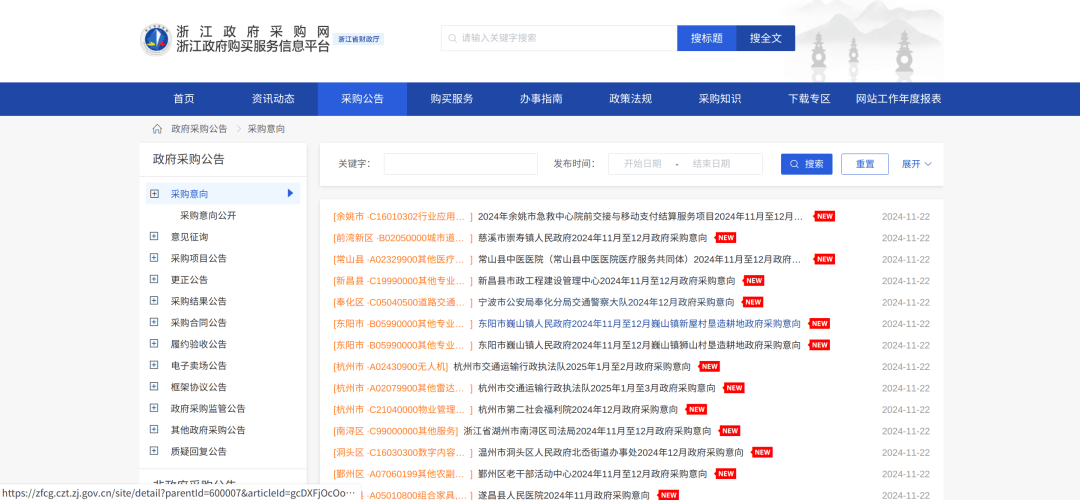Expand the 电子卖场公告 plus icon
The width and height of the screenshot is (1080, 500).
point(154,365)
